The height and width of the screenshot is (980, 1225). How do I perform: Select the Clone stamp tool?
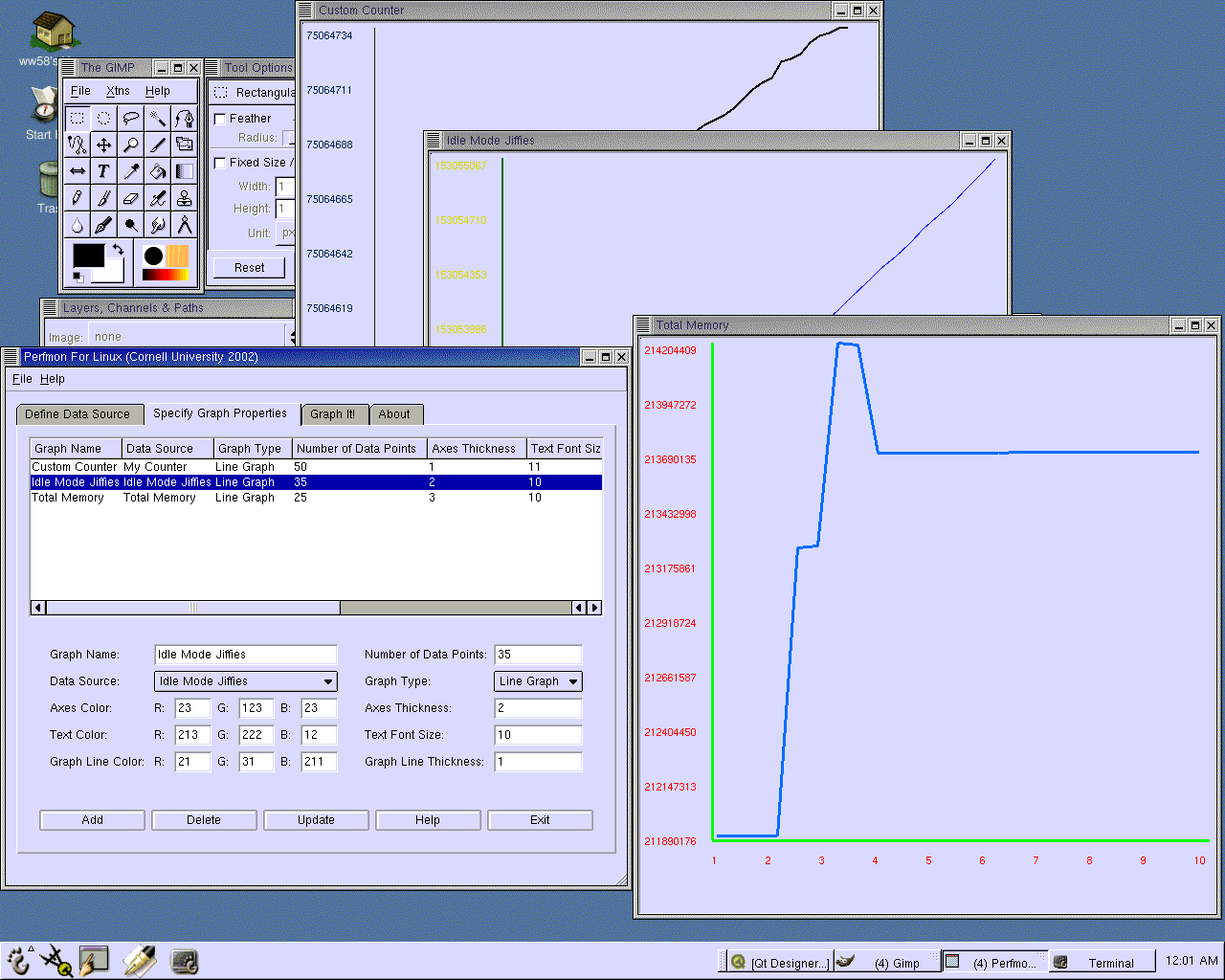point(184,198)
